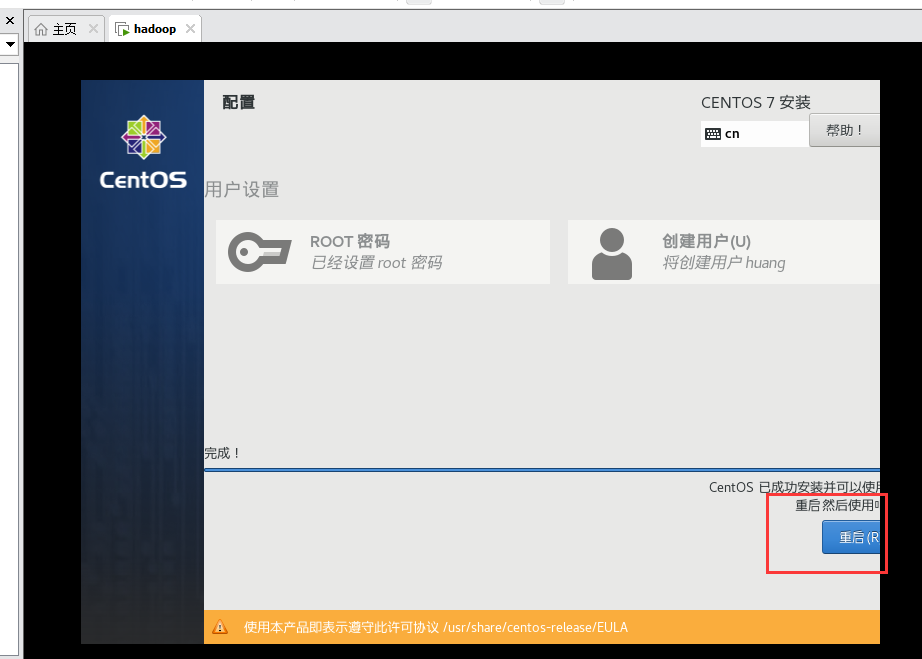
Task: Click 将创建用户 huang status text
Action: [724, 262]
